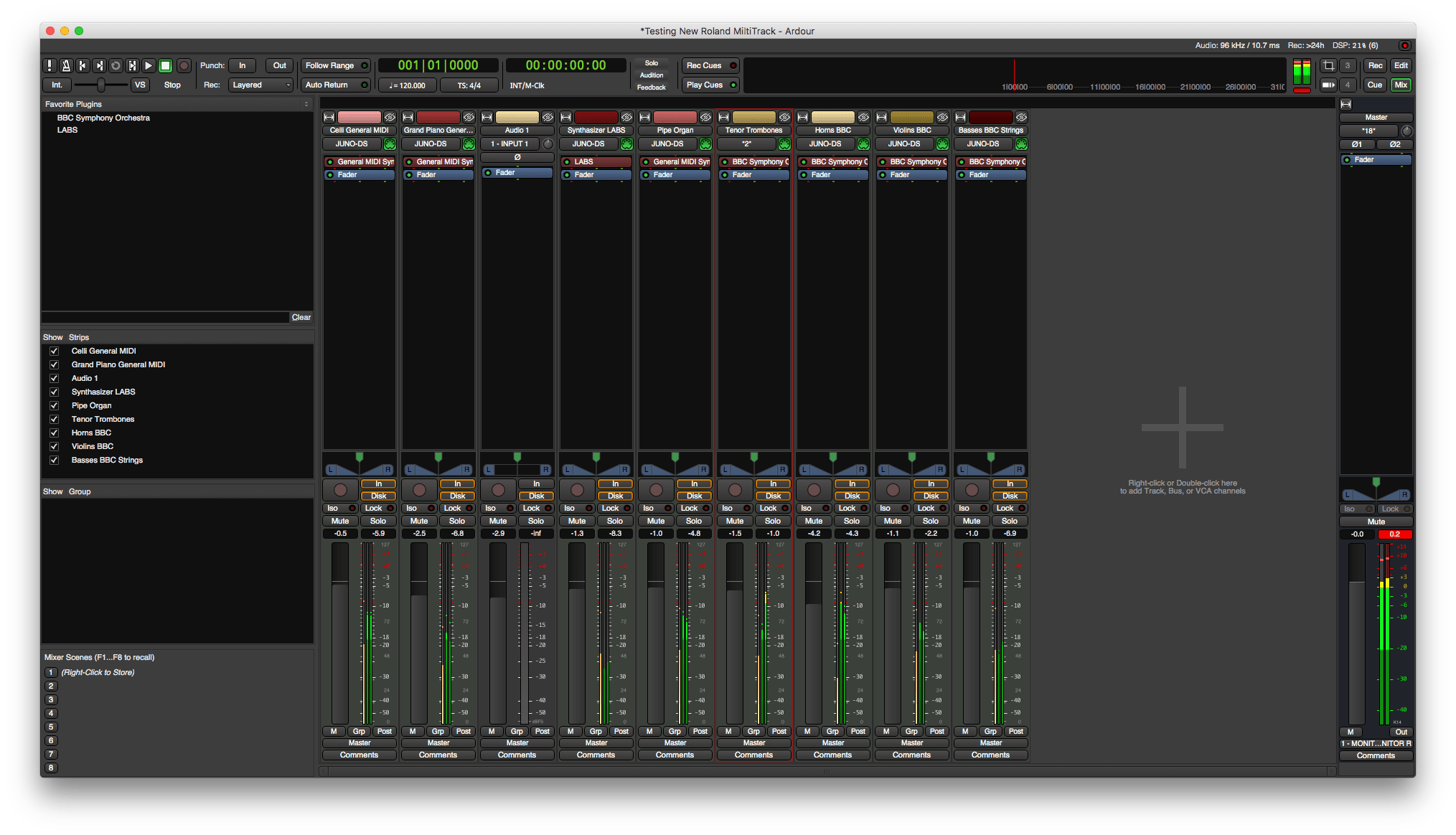Click the Punch In button
1456x835 pixels.
pos(242,65)
